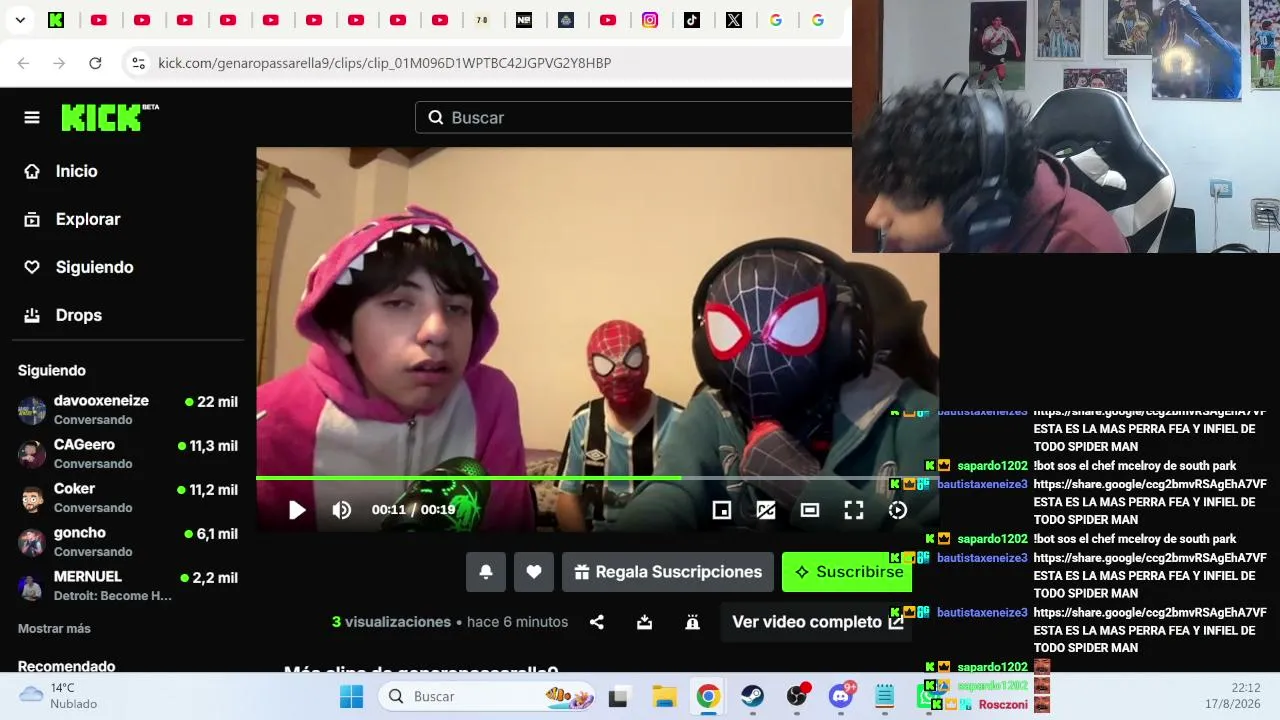Screen dimensions: 1280x720
Task: Open Coker's channel from the following list
Action: coord(128,497)
